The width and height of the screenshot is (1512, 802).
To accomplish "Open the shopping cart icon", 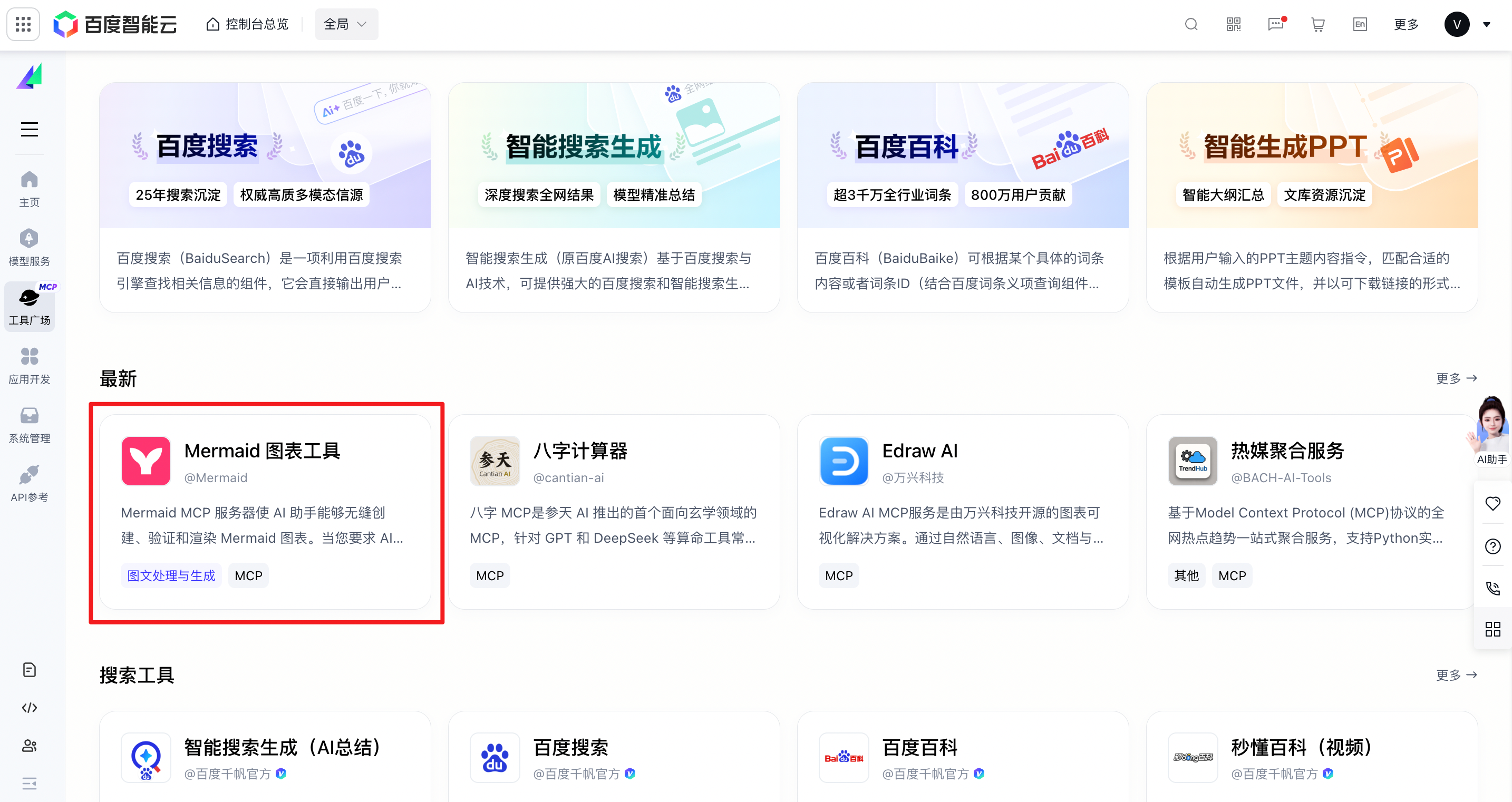I will tap(1317, 24).
